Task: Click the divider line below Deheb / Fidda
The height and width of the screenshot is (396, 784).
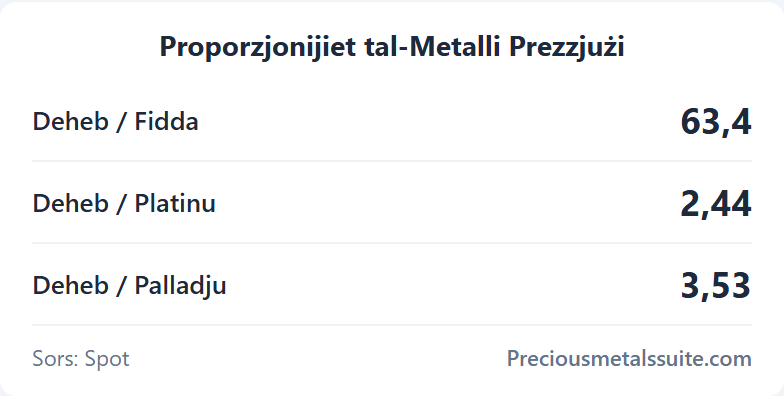Action: pyautogui.click(x=392, y=161)
